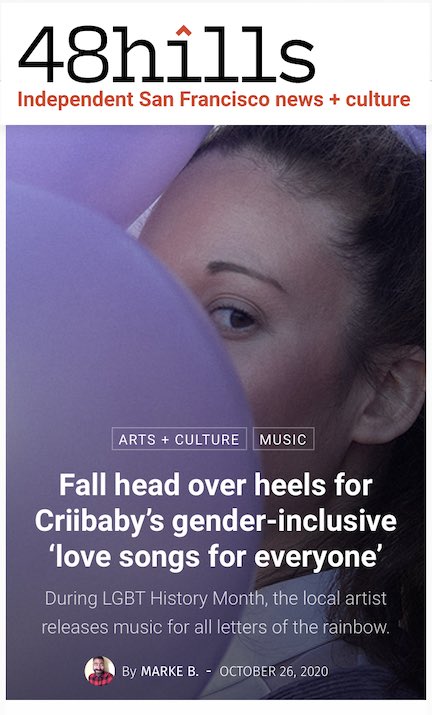This screenshot has width=432, height=715.
Task: Select the ARTS + CULTURE category tag
Action: pyautogui.click(x=179, y=439)
